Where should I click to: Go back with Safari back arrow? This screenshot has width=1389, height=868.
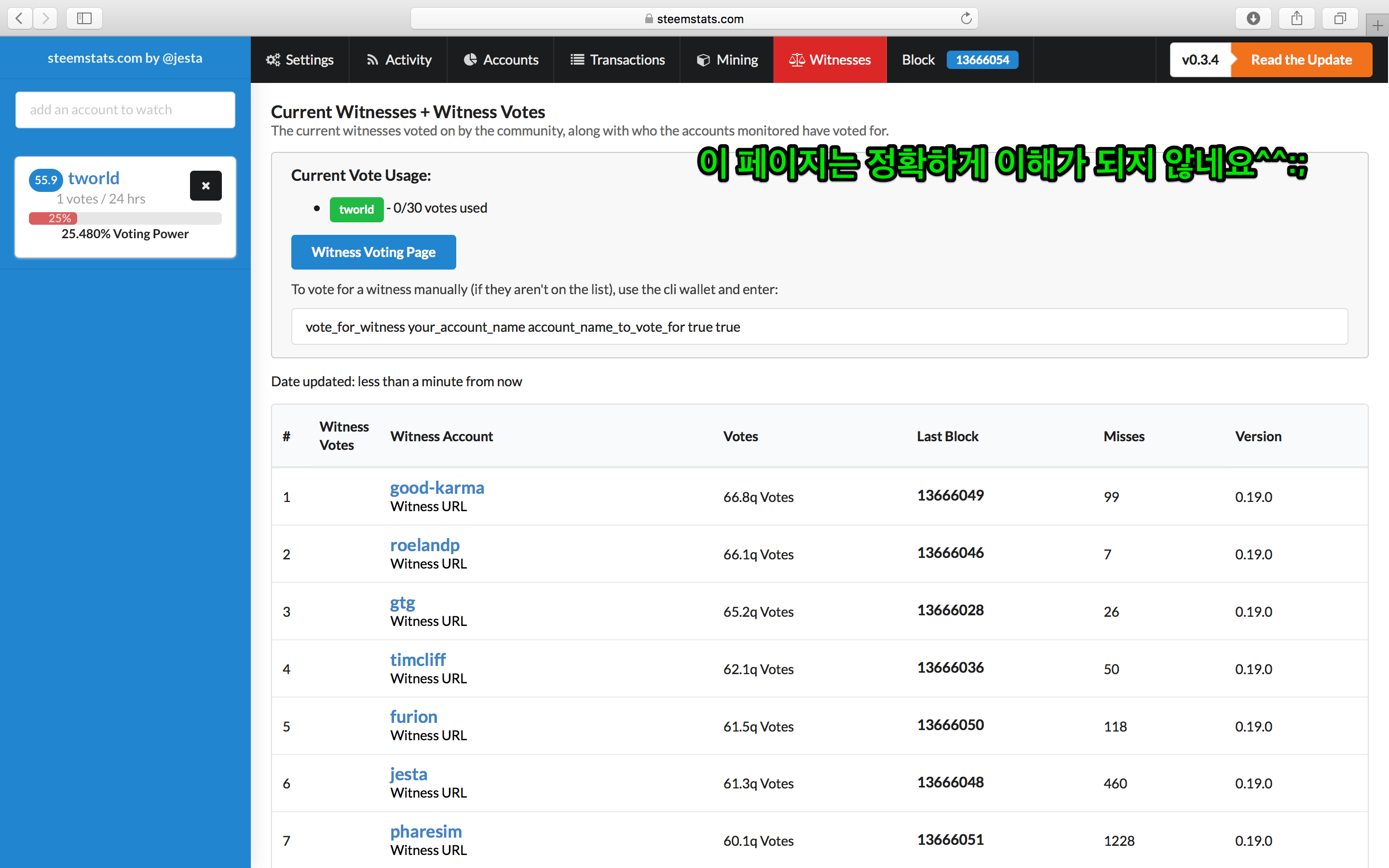click(19, 18)
